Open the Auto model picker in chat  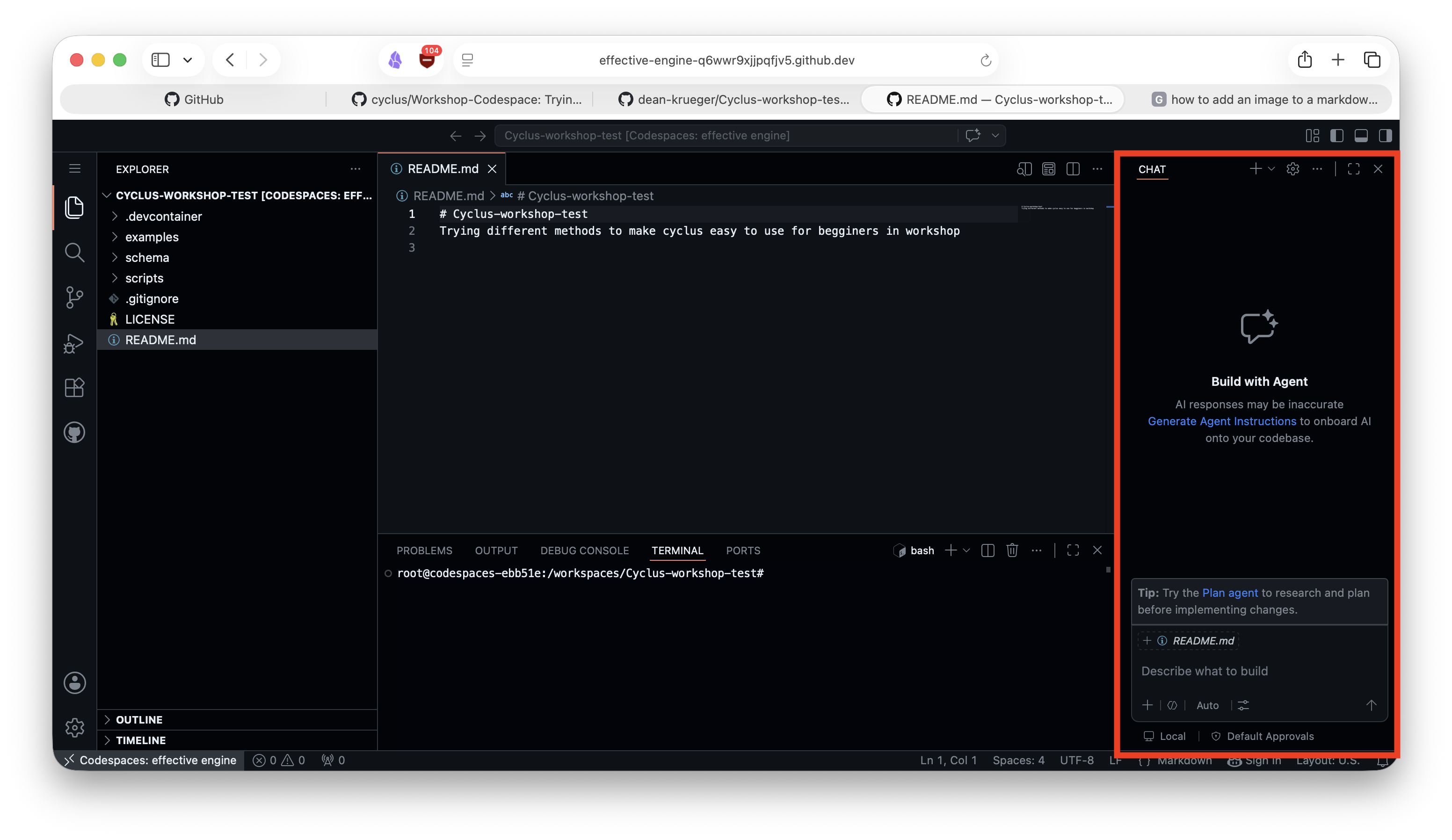click(x=1208, y=705)
